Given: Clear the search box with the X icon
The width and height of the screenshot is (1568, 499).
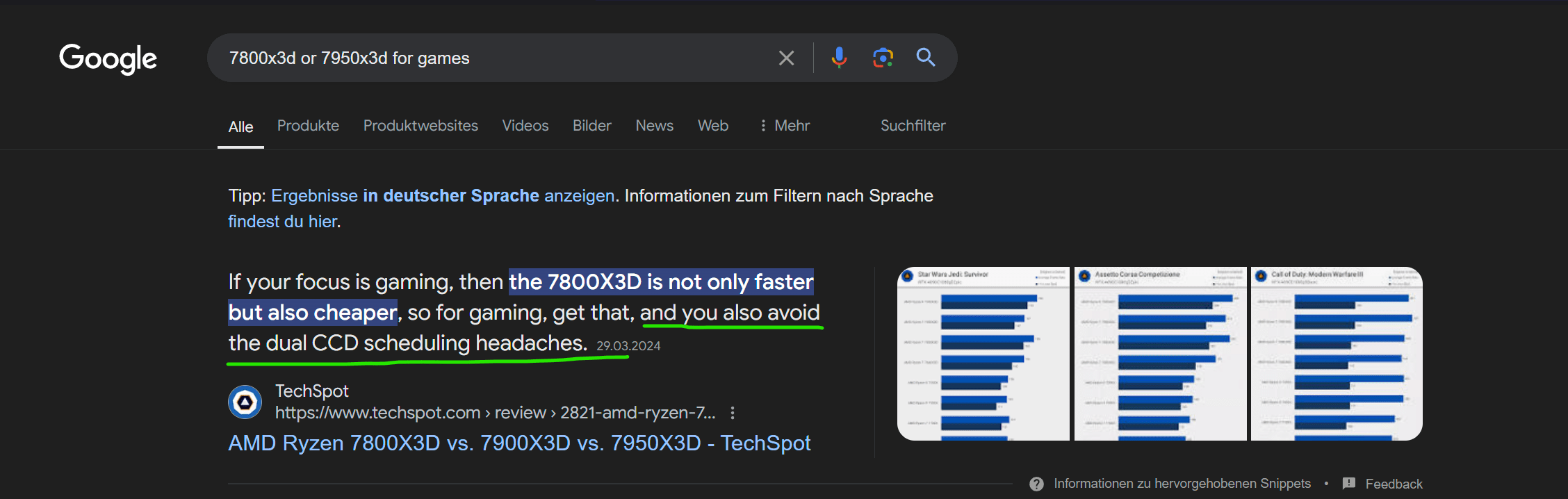Looking at the screenshot, I should pos(786,58).
